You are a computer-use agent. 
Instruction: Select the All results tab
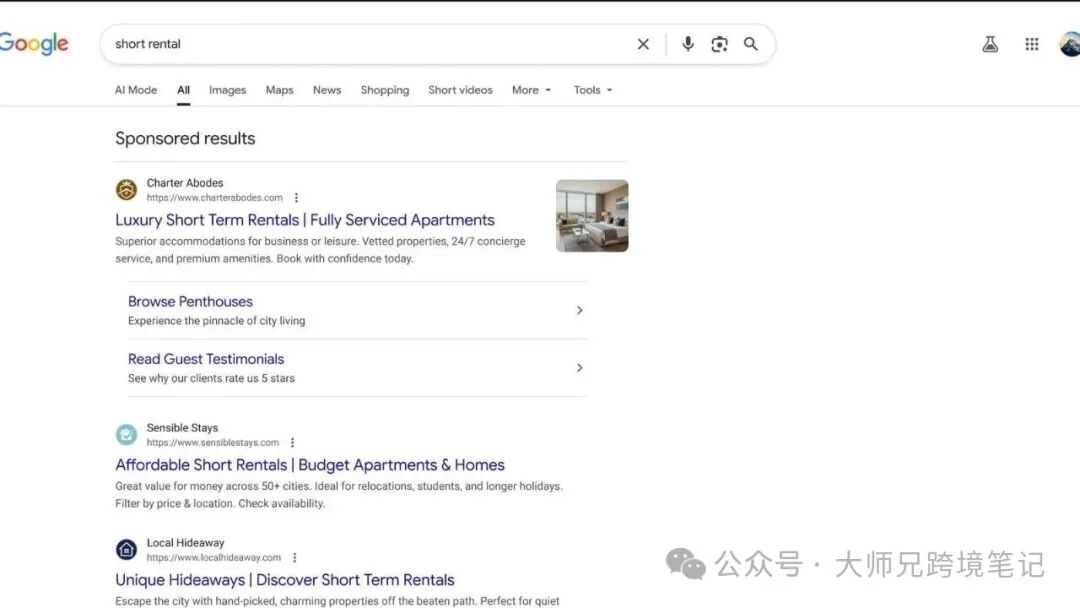[183, 90]
